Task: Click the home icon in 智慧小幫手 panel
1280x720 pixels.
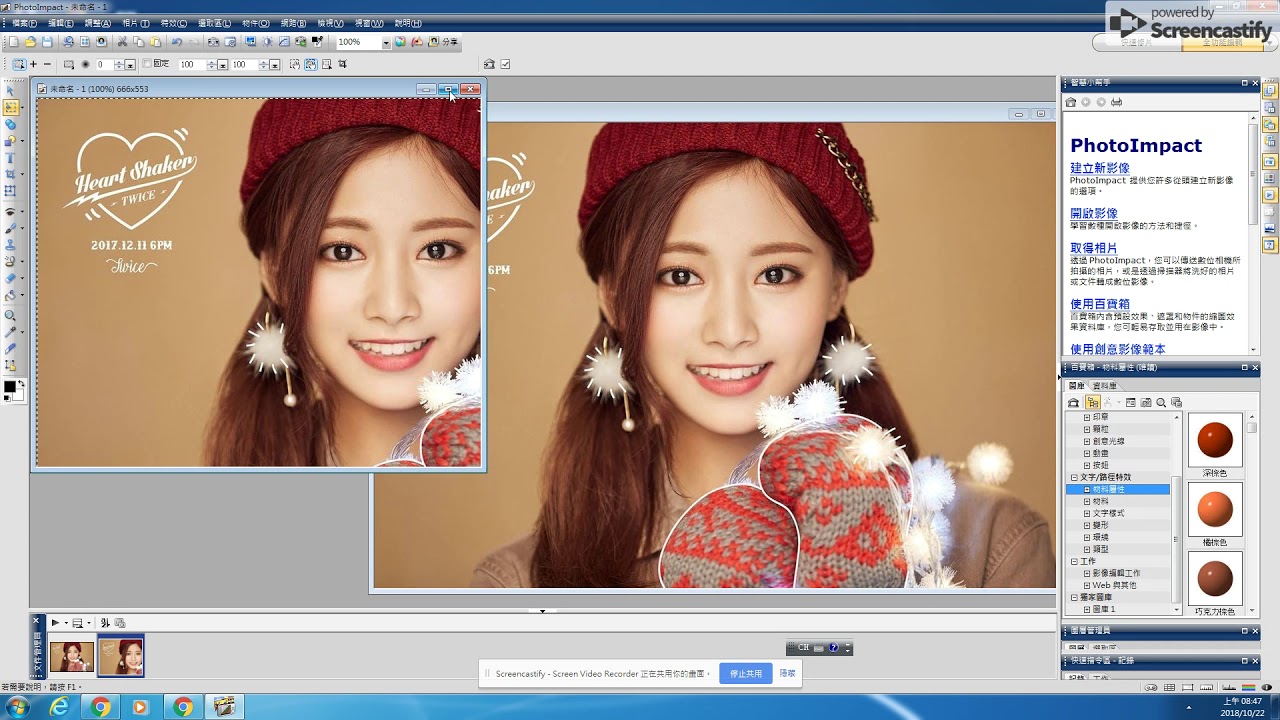Action: tap(1071, 102)
